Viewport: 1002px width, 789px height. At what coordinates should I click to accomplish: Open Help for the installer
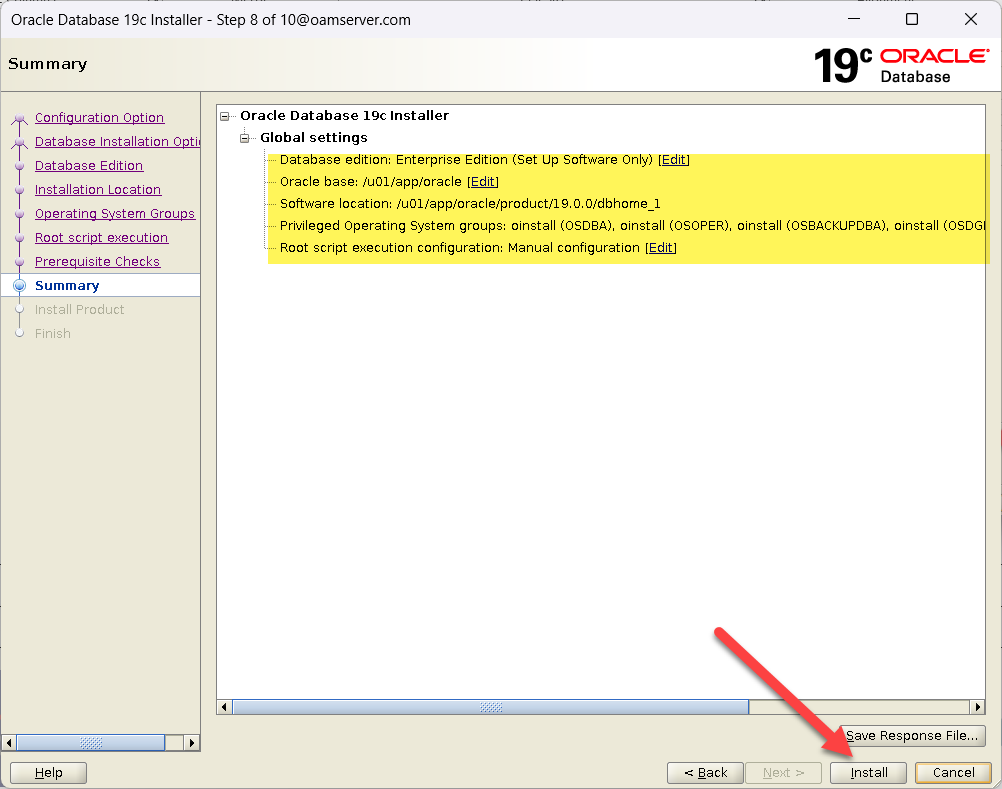[x=49, y=772]
